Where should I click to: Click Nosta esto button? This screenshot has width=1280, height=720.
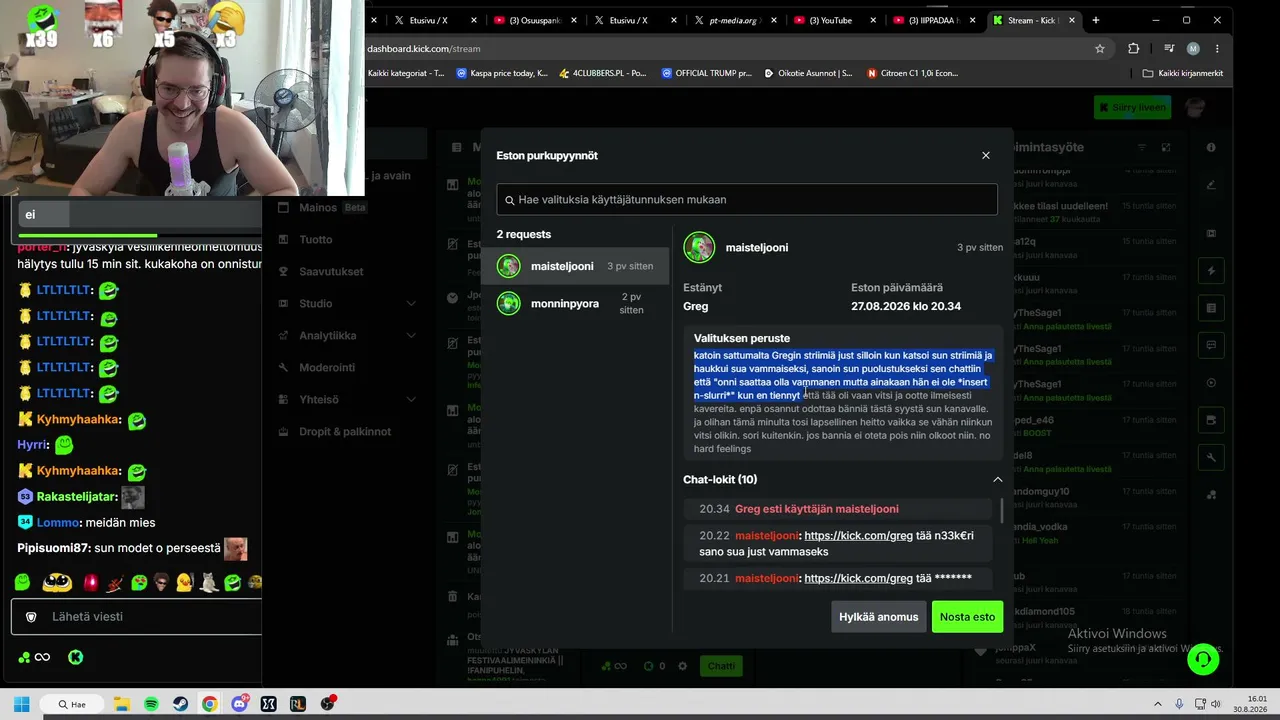[x=967, y=617]
